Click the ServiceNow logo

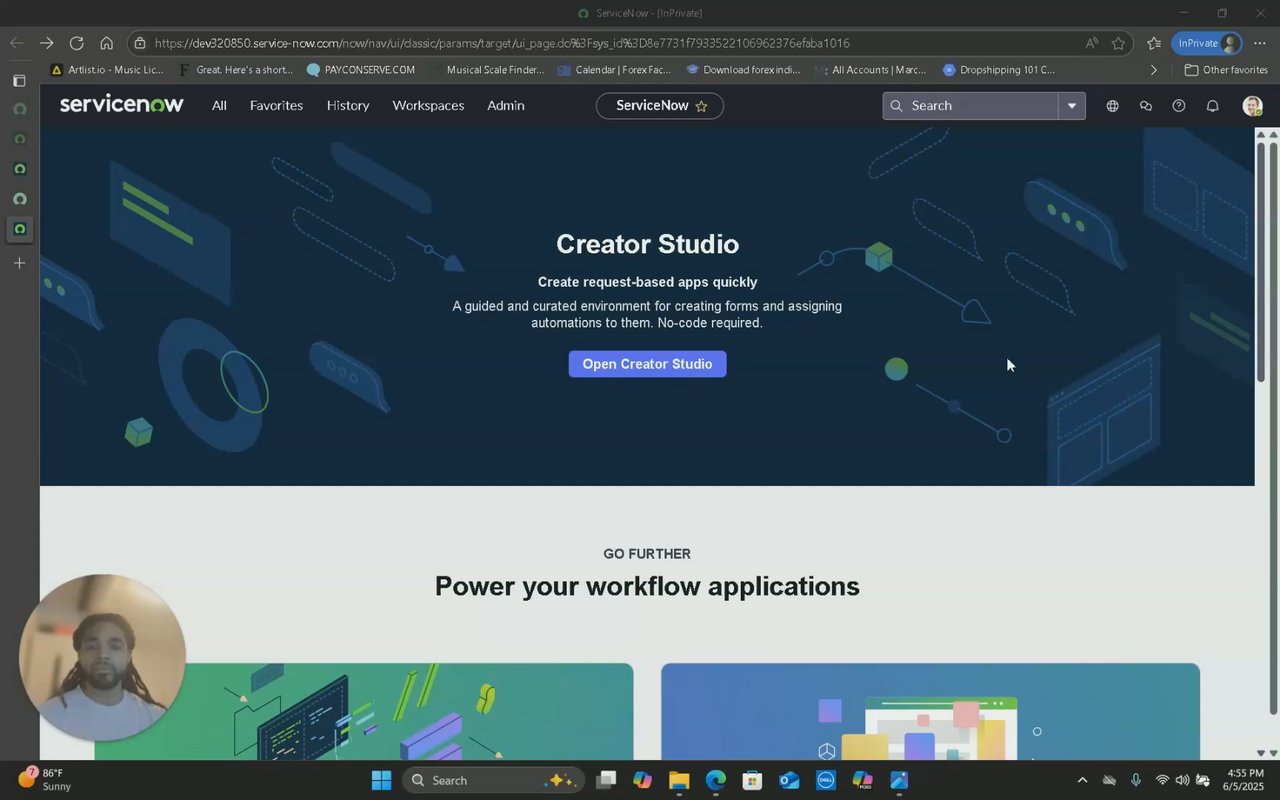point(122,104)
